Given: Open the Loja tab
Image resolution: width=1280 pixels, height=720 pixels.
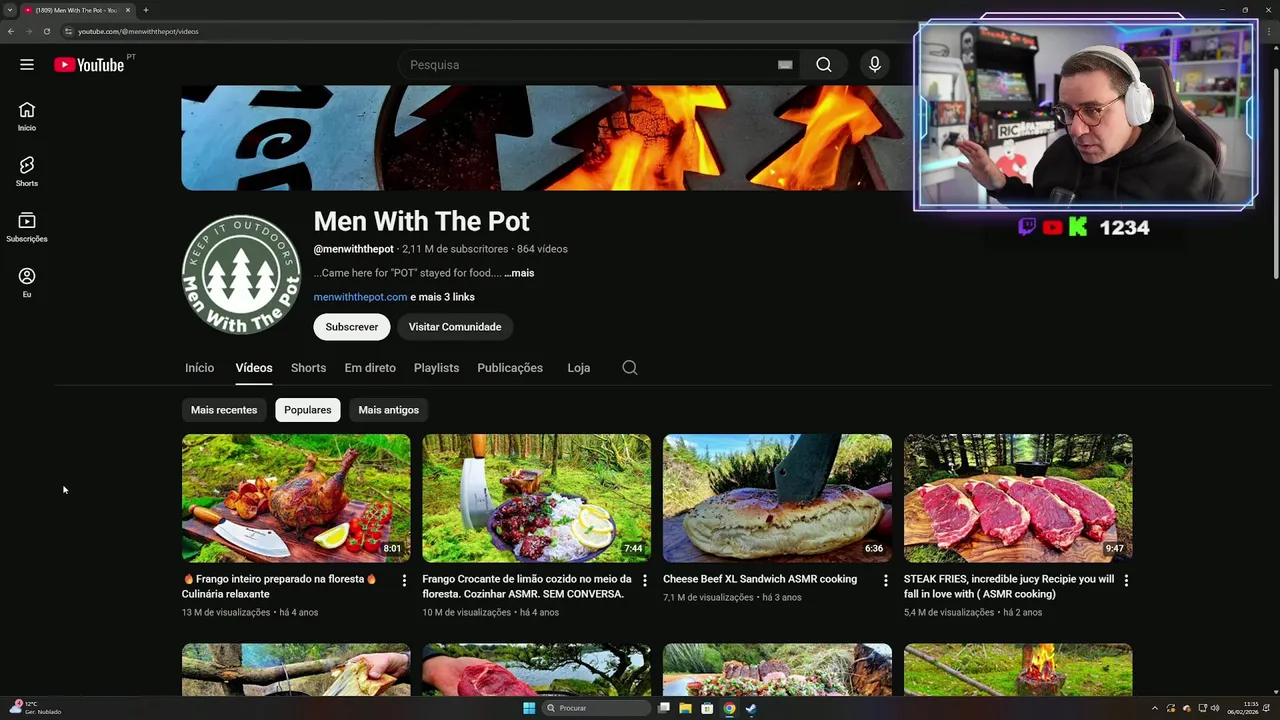Looking at the screenshot, I should coord(578,368).
